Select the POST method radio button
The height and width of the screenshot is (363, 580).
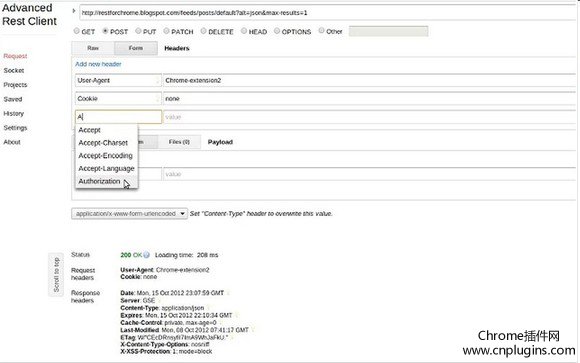[x=105, y=31]
